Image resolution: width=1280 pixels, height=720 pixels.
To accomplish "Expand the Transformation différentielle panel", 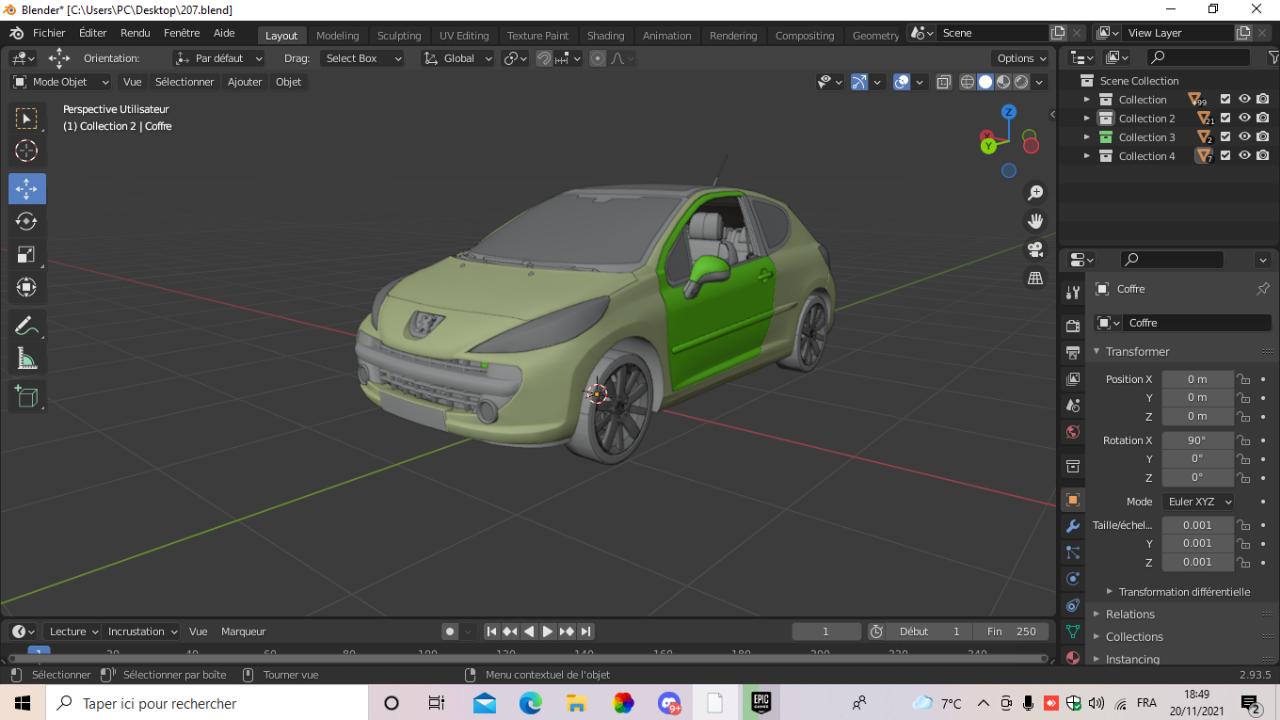I will click(1183, 592).
